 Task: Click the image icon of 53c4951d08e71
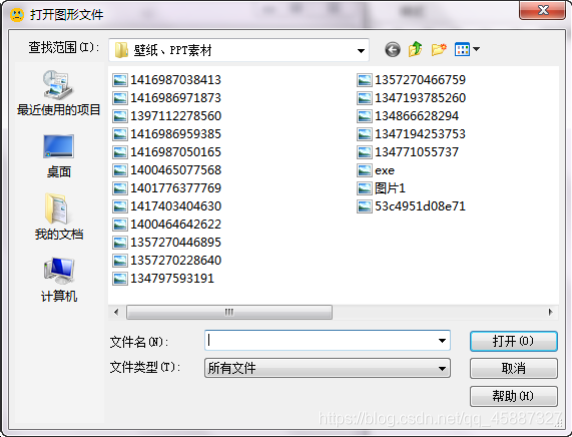pos(364,206)
